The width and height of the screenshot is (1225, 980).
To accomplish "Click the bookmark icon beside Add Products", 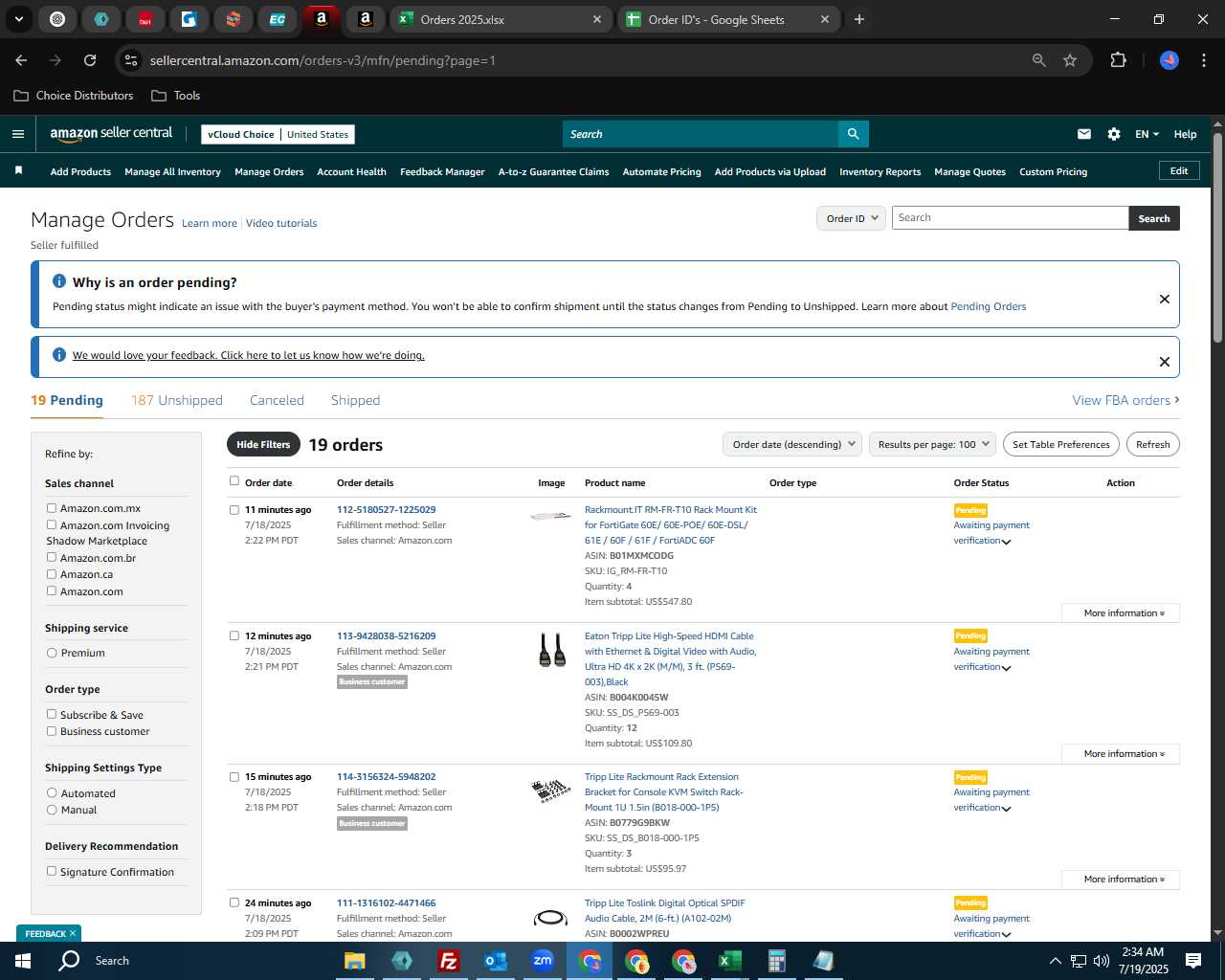I will click(18, 170).
